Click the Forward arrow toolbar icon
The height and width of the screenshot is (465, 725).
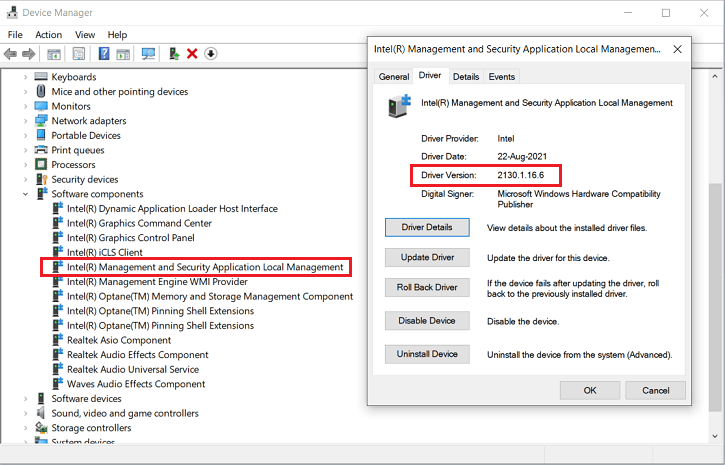coord(29,54)
